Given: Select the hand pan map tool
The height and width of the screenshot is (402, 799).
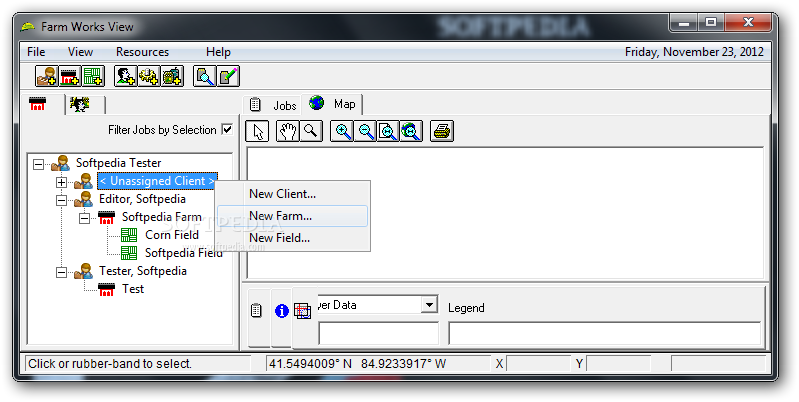Looking at the screenshot, I should tap(287, 131).
